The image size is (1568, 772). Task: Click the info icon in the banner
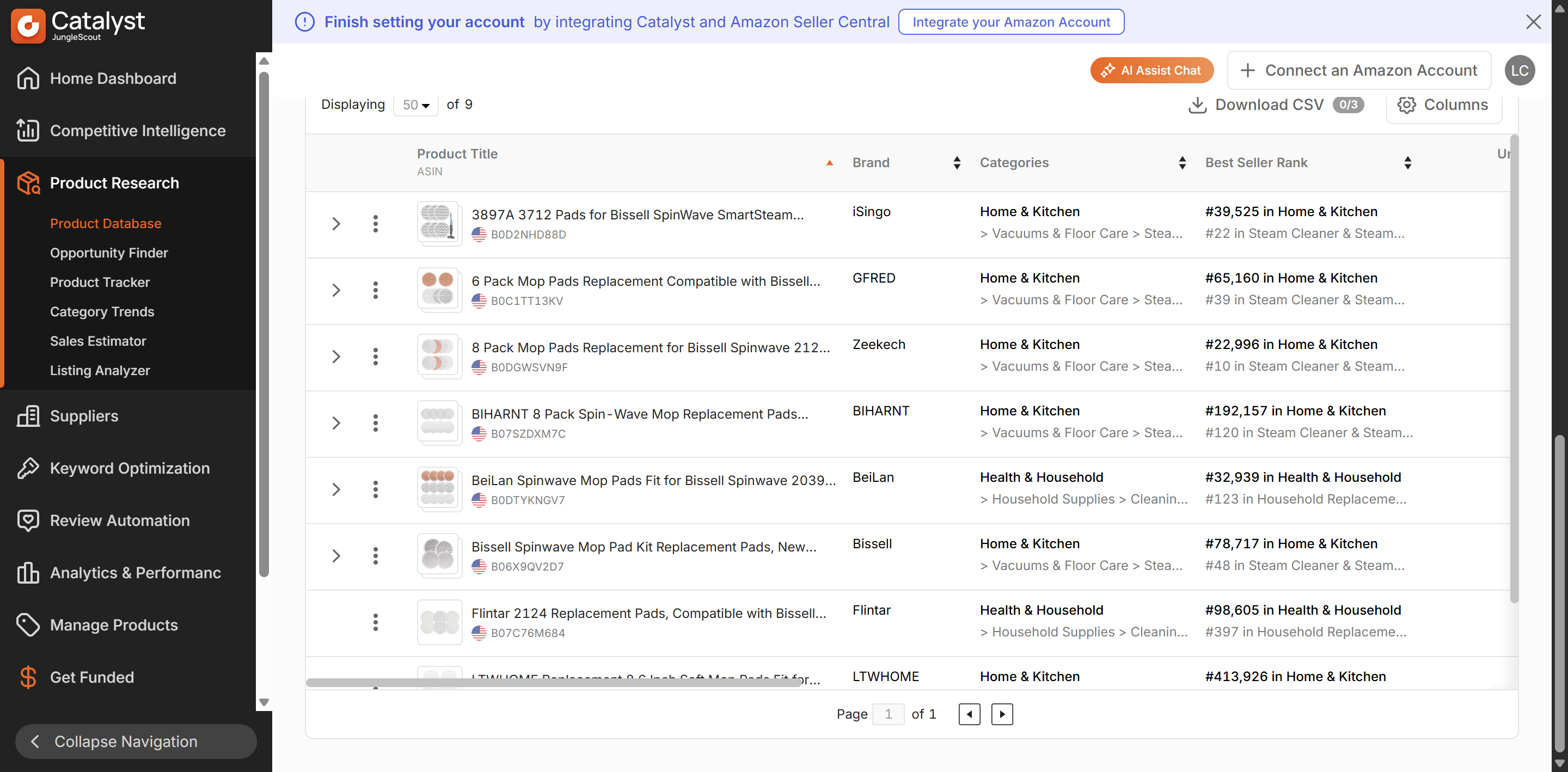click(304, 22)
